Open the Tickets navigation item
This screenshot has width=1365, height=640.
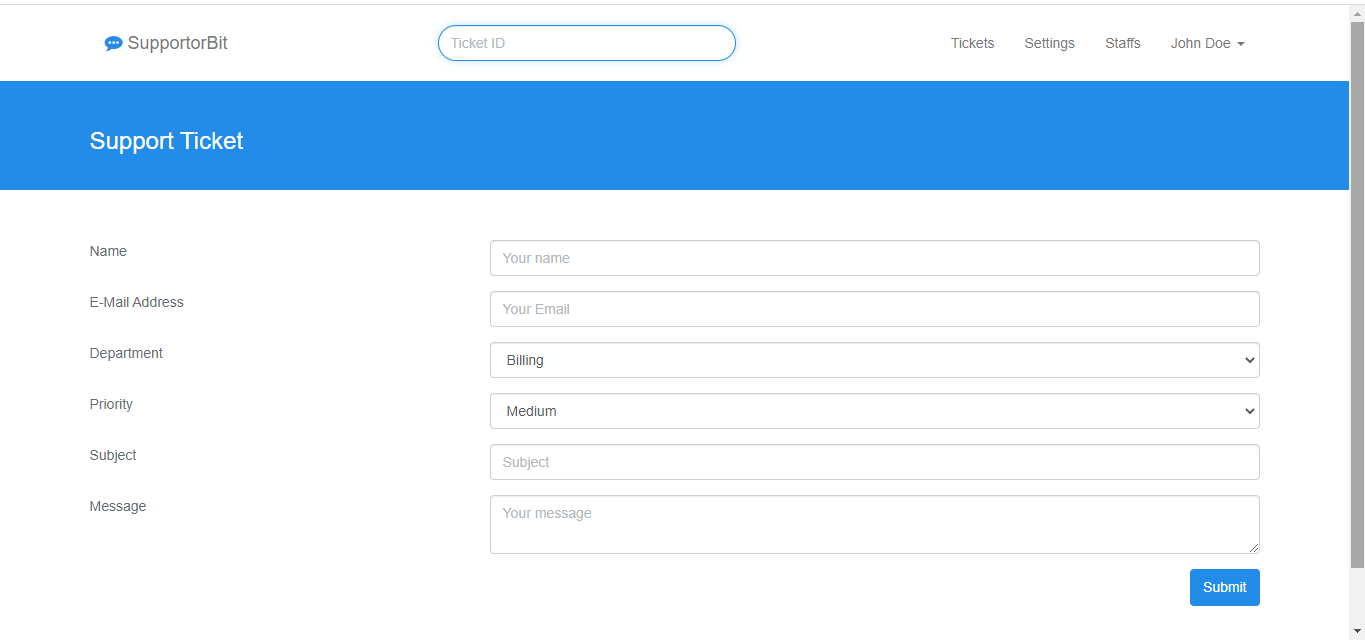click(971, 43)
